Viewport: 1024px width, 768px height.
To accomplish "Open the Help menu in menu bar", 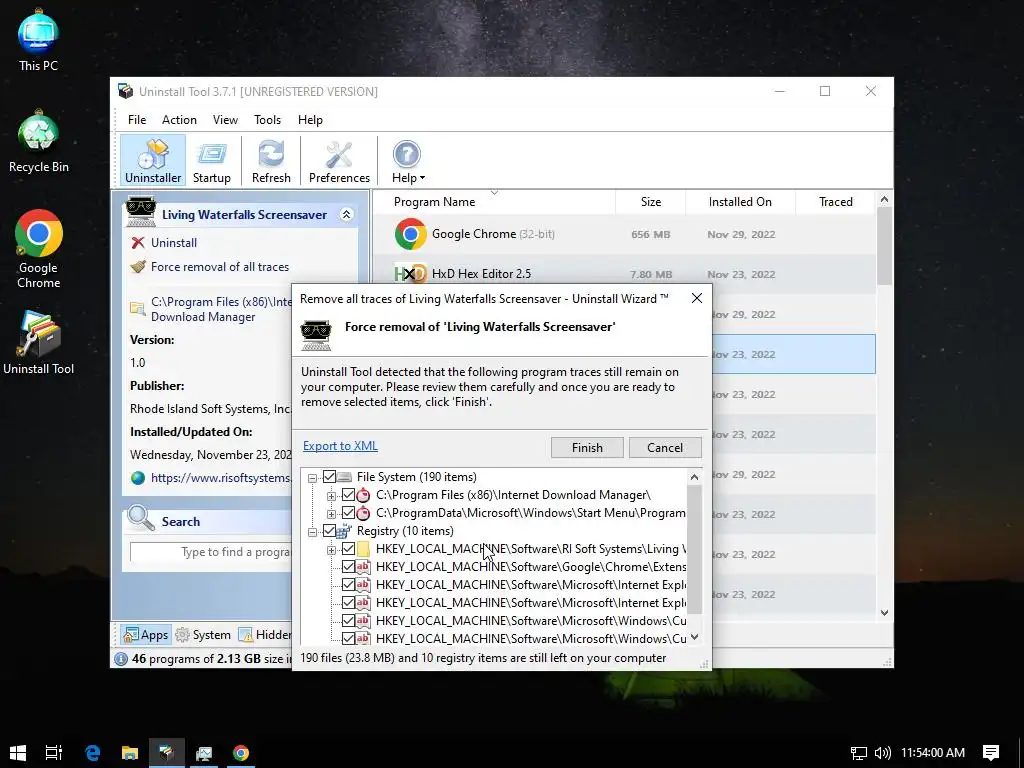I will click(x=310, y=120).
